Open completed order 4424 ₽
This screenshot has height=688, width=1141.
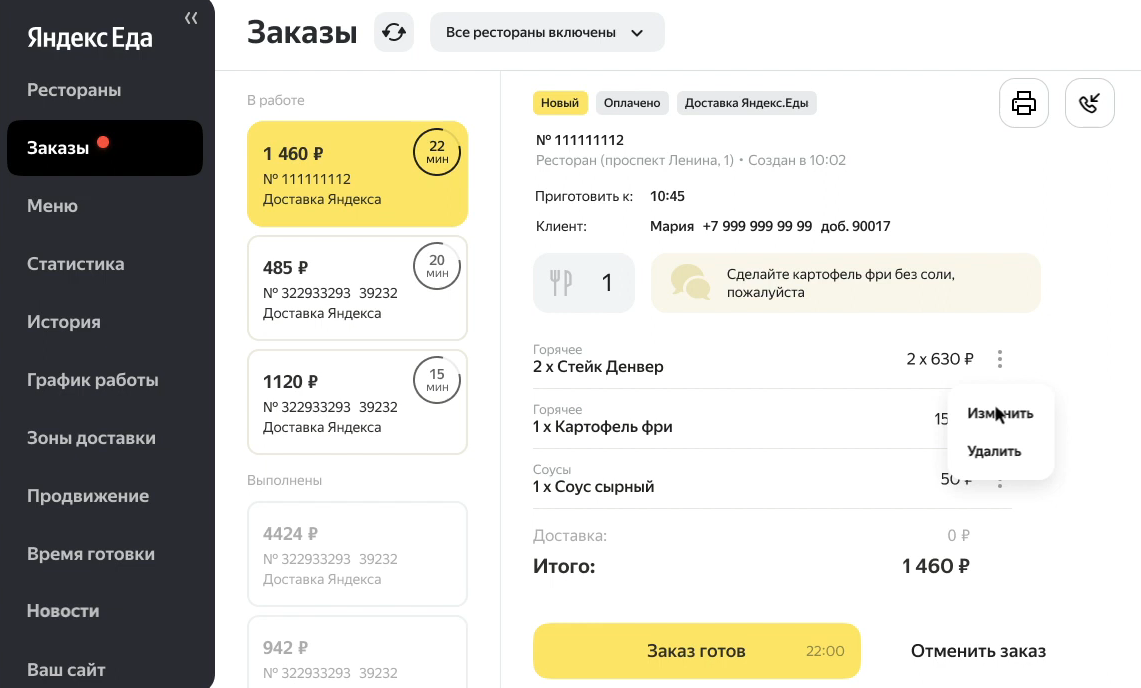pyautogui.click(x=357, y=554)
